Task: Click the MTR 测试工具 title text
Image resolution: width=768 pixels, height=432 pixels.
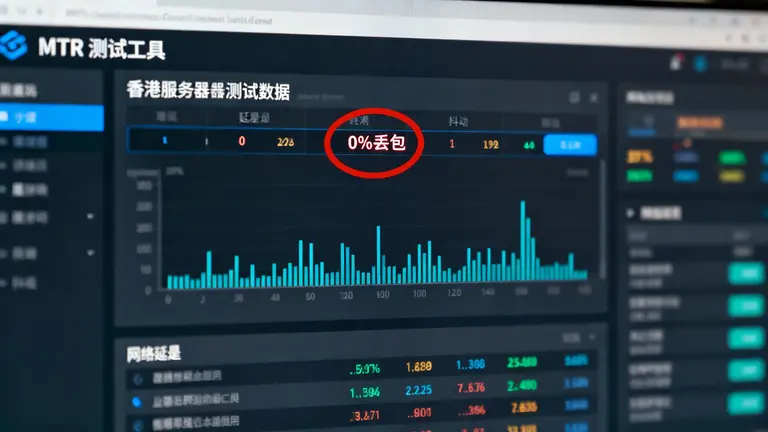Action: pyautogui.click(x=102, y=49)
